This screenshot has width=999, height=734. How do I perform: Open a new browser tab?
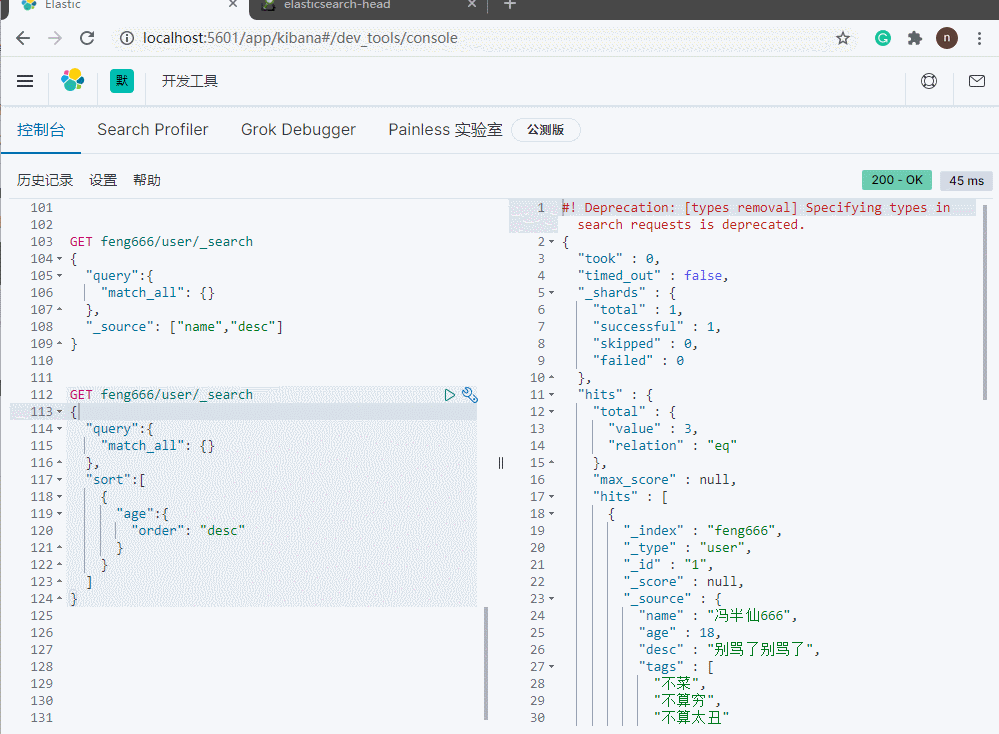(510, 5)
